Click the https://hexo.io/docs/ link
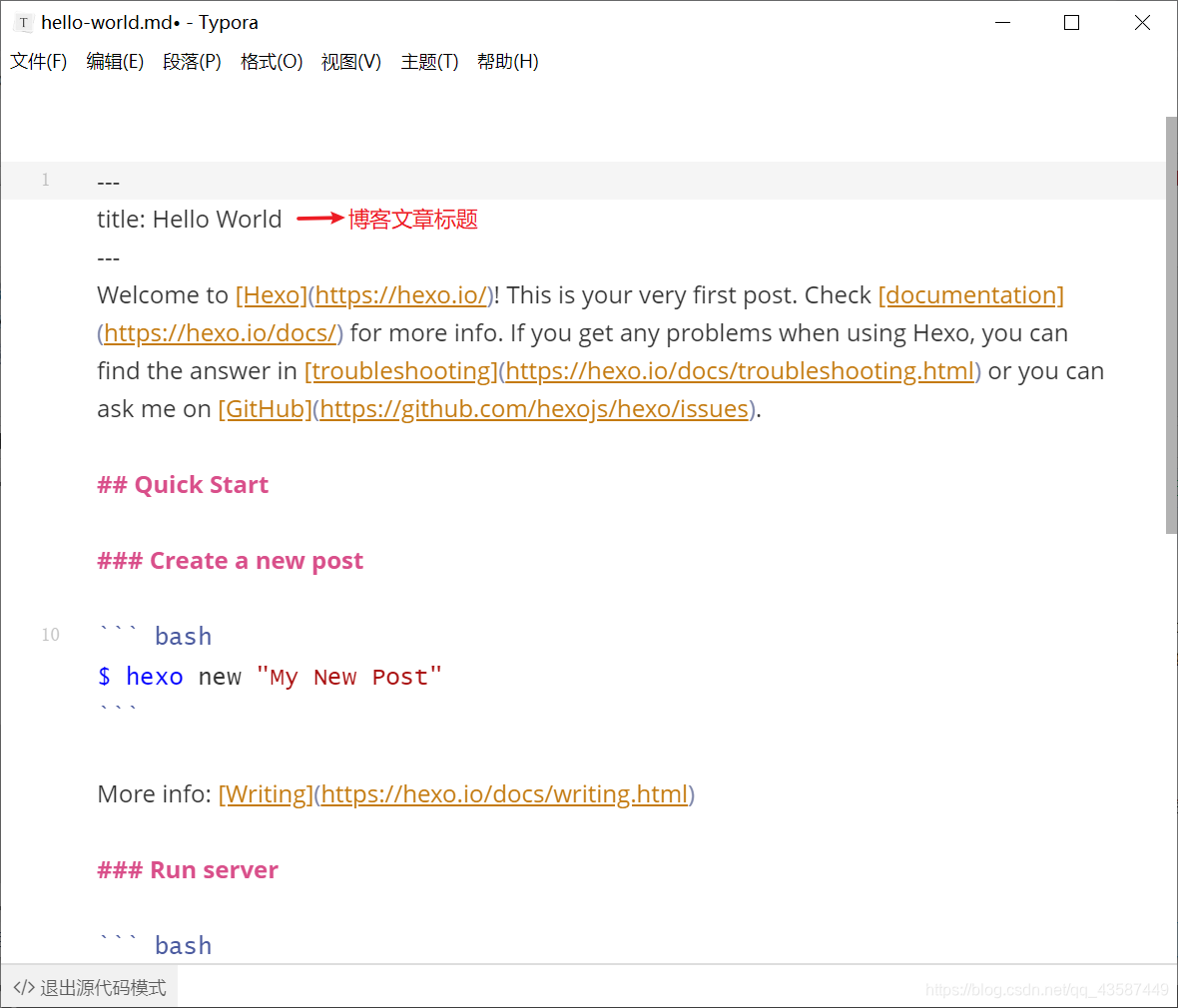 coord(220,332)
